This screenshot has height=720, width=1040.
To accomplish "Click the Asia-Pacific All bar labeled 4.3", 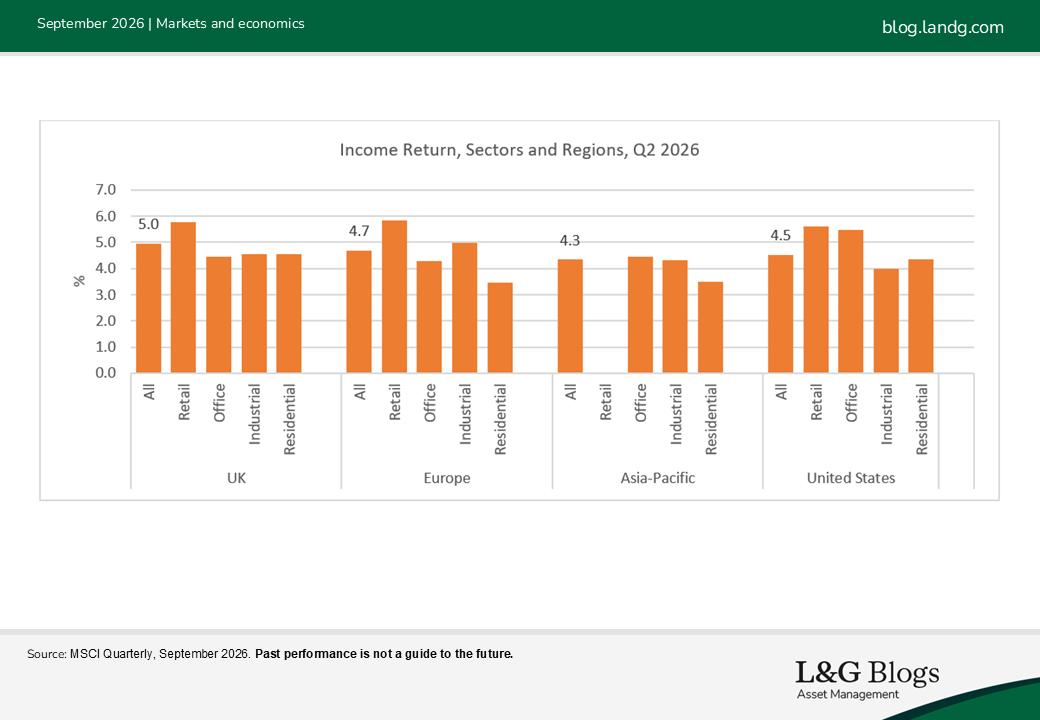I will tap(570, 316).
